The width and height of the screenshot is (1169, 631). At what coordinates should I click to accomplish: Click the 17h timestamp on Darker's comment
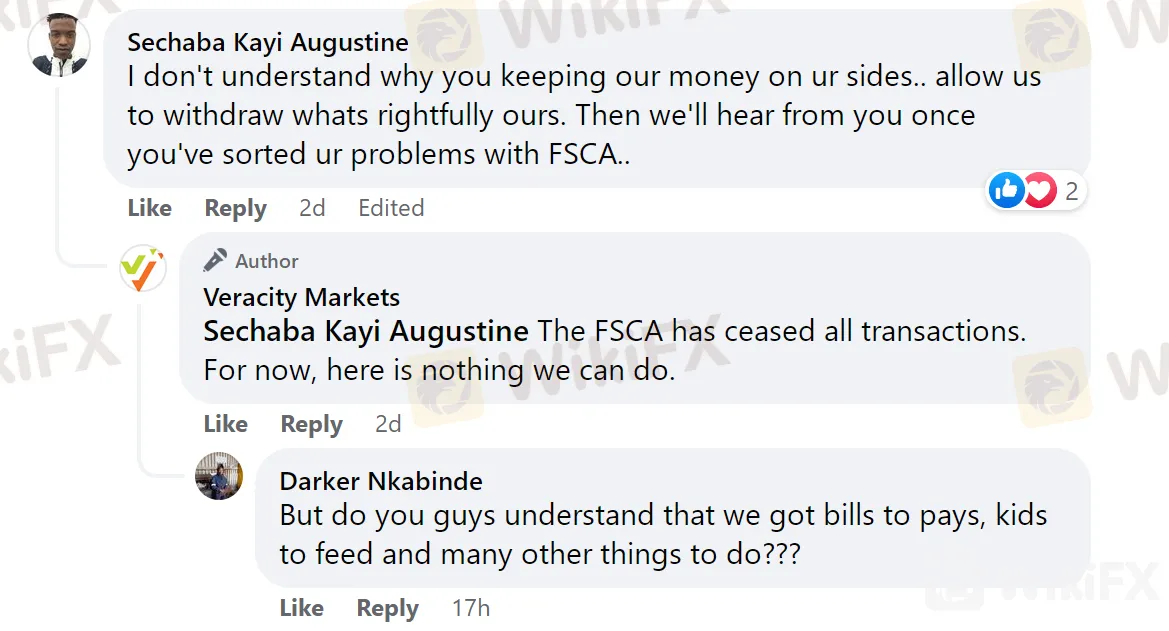tap(471, 609)
